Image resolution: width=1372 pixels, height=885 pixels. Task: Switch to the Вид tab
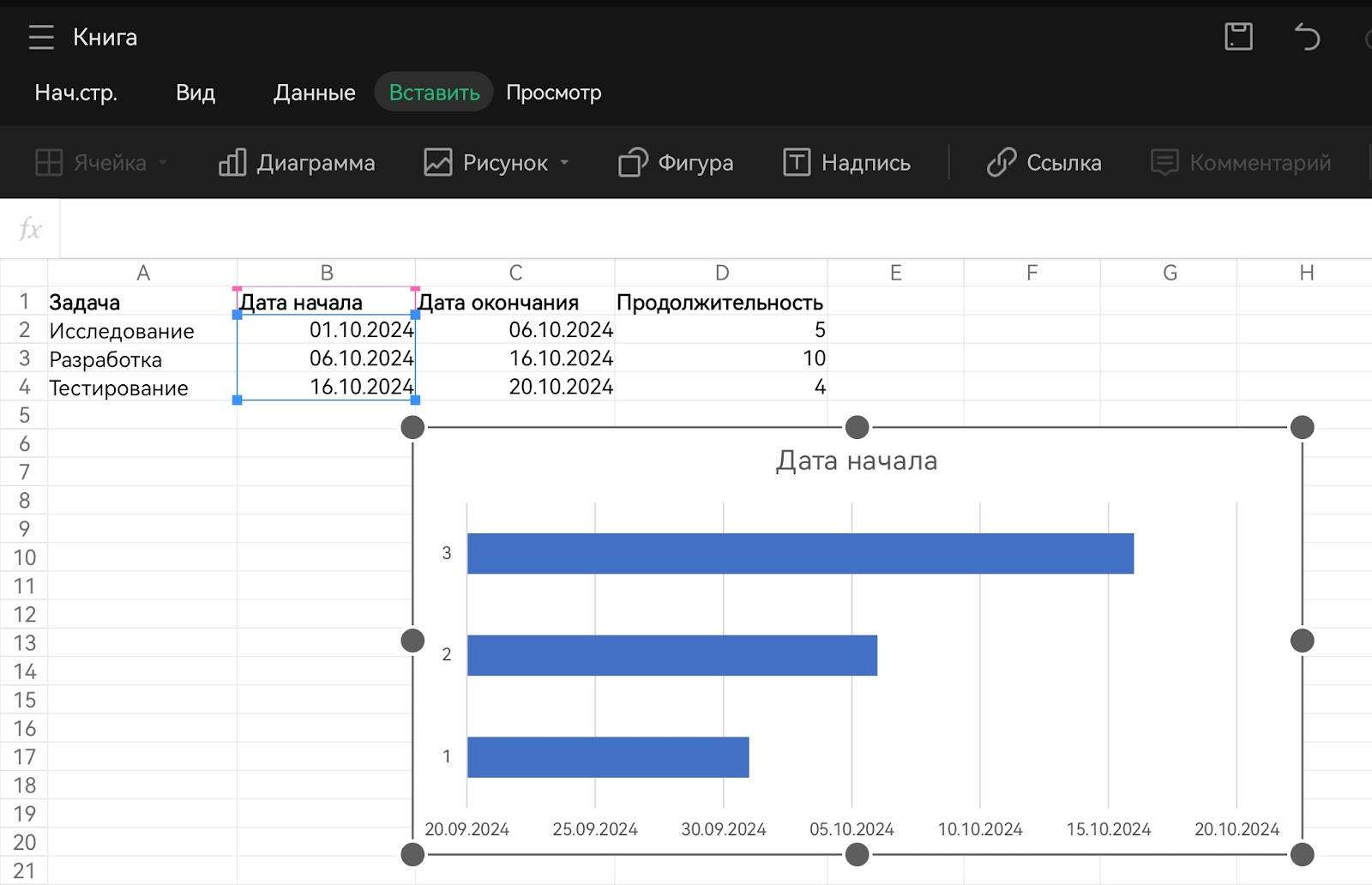pos(196,93)
